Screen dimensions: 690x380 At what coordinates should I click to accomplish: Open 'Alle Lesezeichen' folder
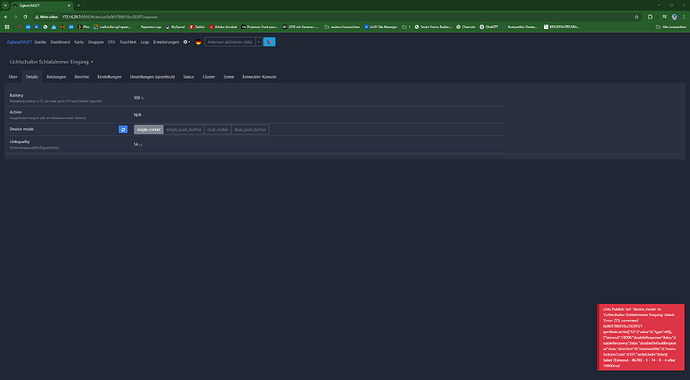671,27
